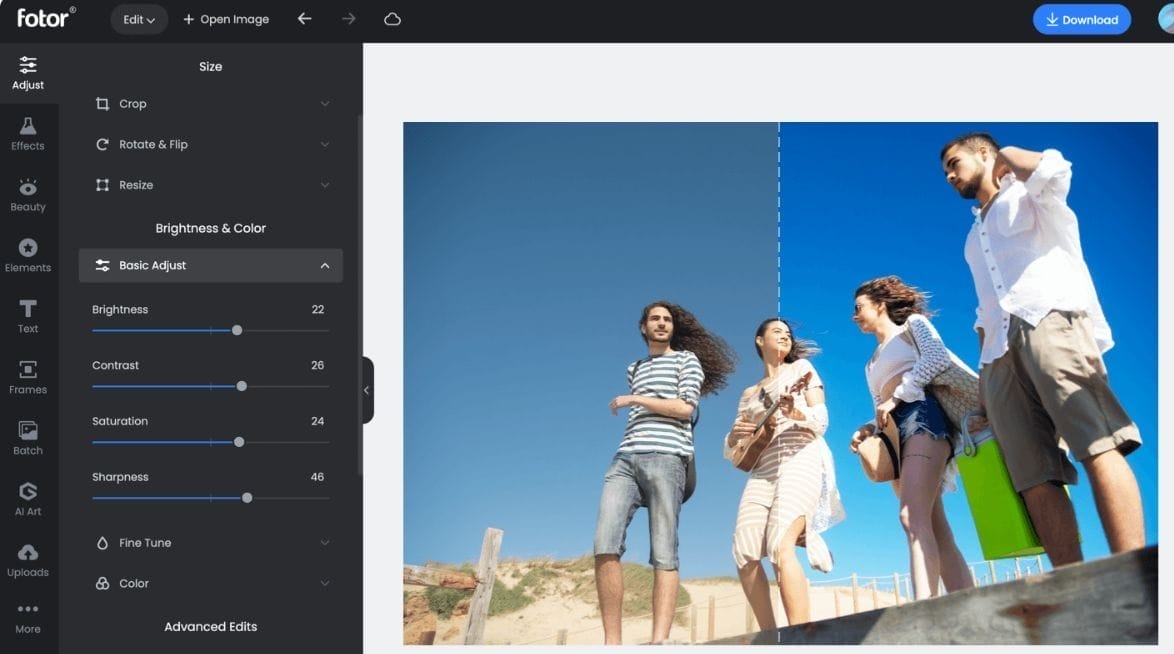Open the Beauty tools panel
1174x654 pixels.
coord(28,194)
